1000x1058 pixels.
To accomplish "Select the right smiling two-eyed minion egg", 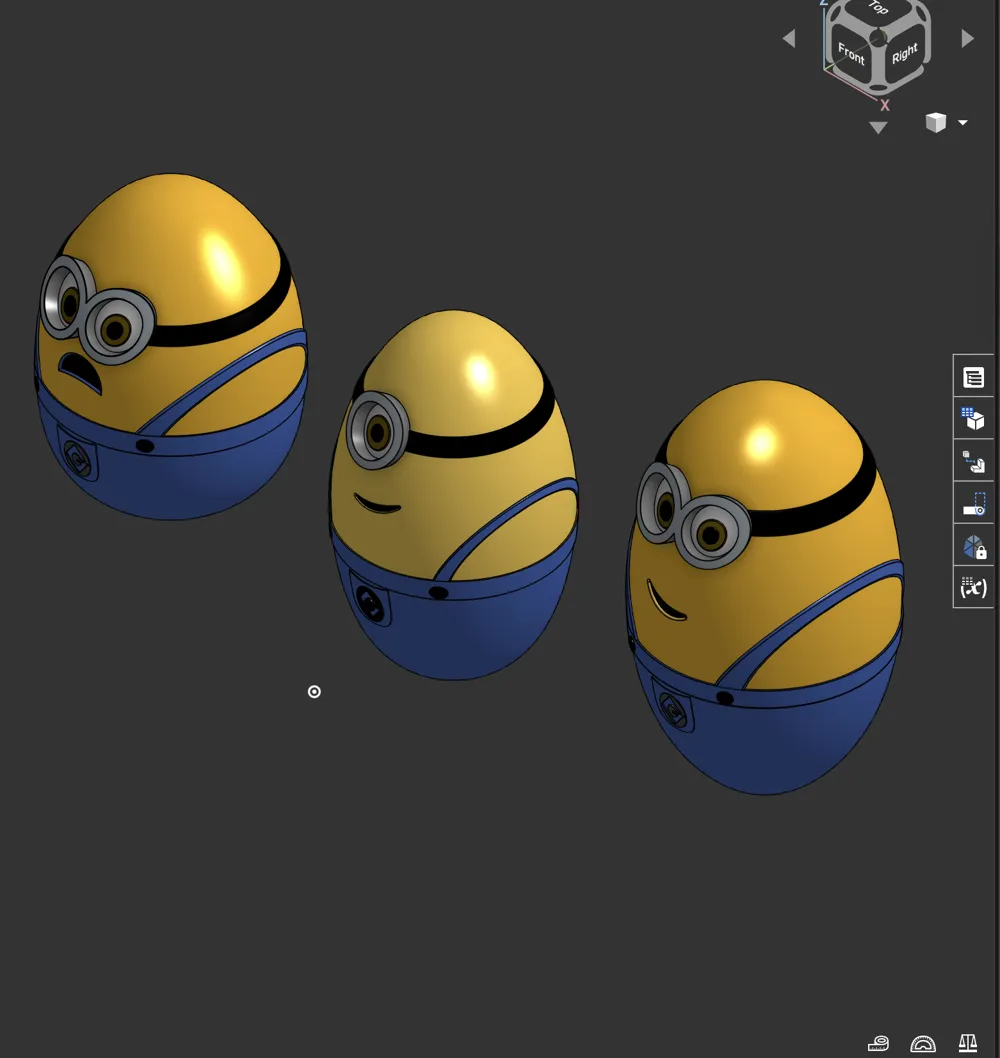I will click(x=765, y=587).
